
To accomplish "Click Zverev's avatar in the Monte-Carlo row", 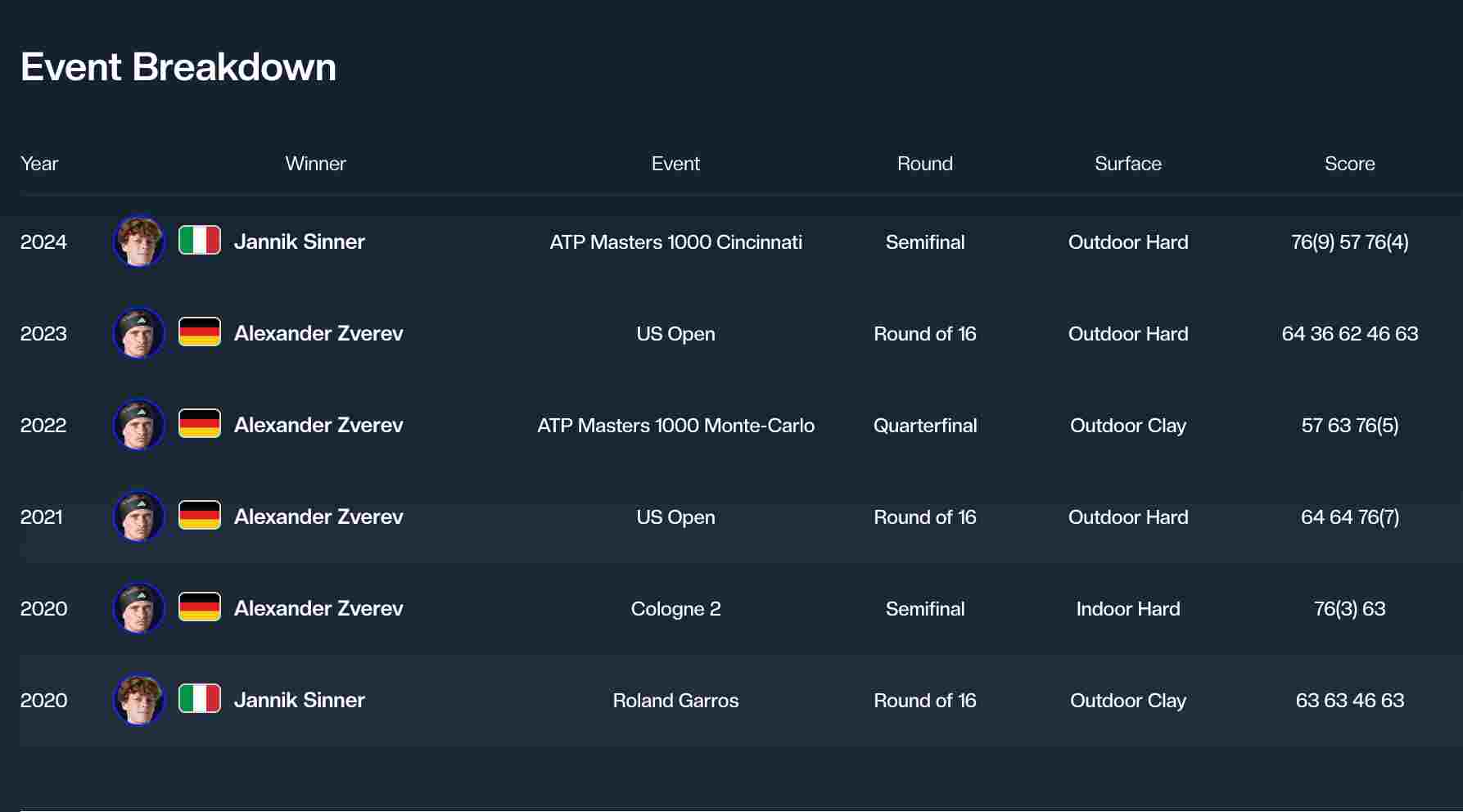I will [138, 425].
